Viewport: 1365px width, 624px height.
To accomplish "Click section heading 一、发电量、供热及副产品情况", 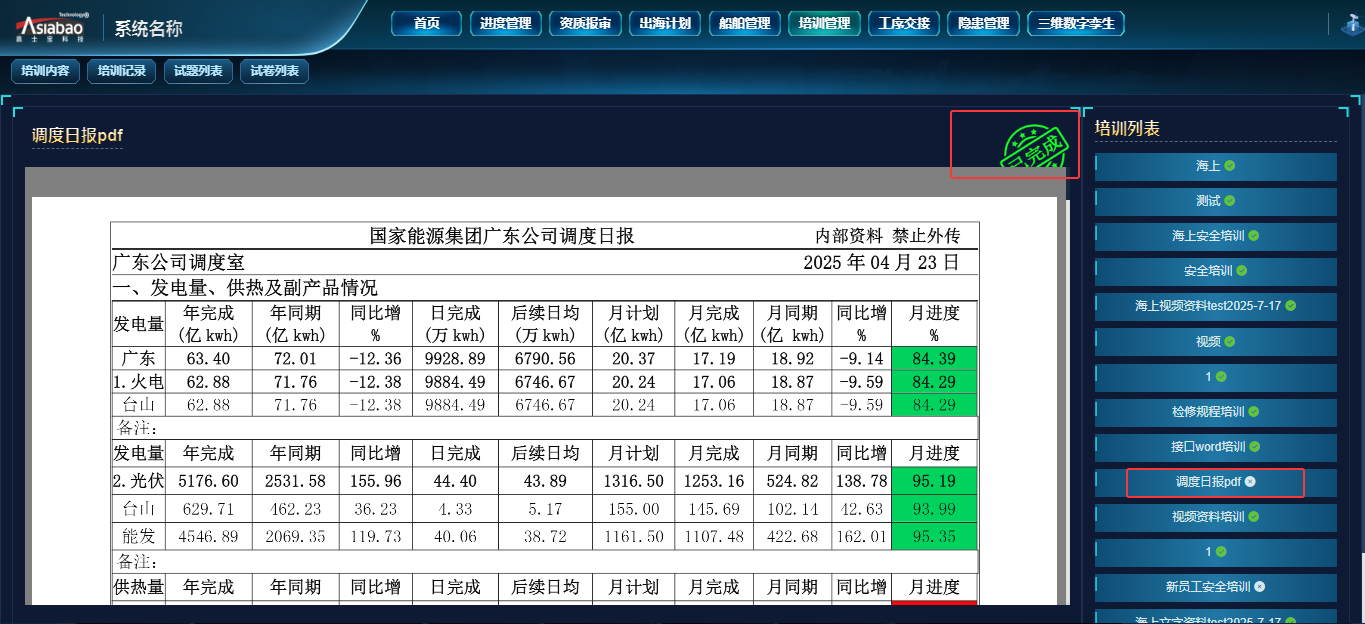I will tap(245, 288).
